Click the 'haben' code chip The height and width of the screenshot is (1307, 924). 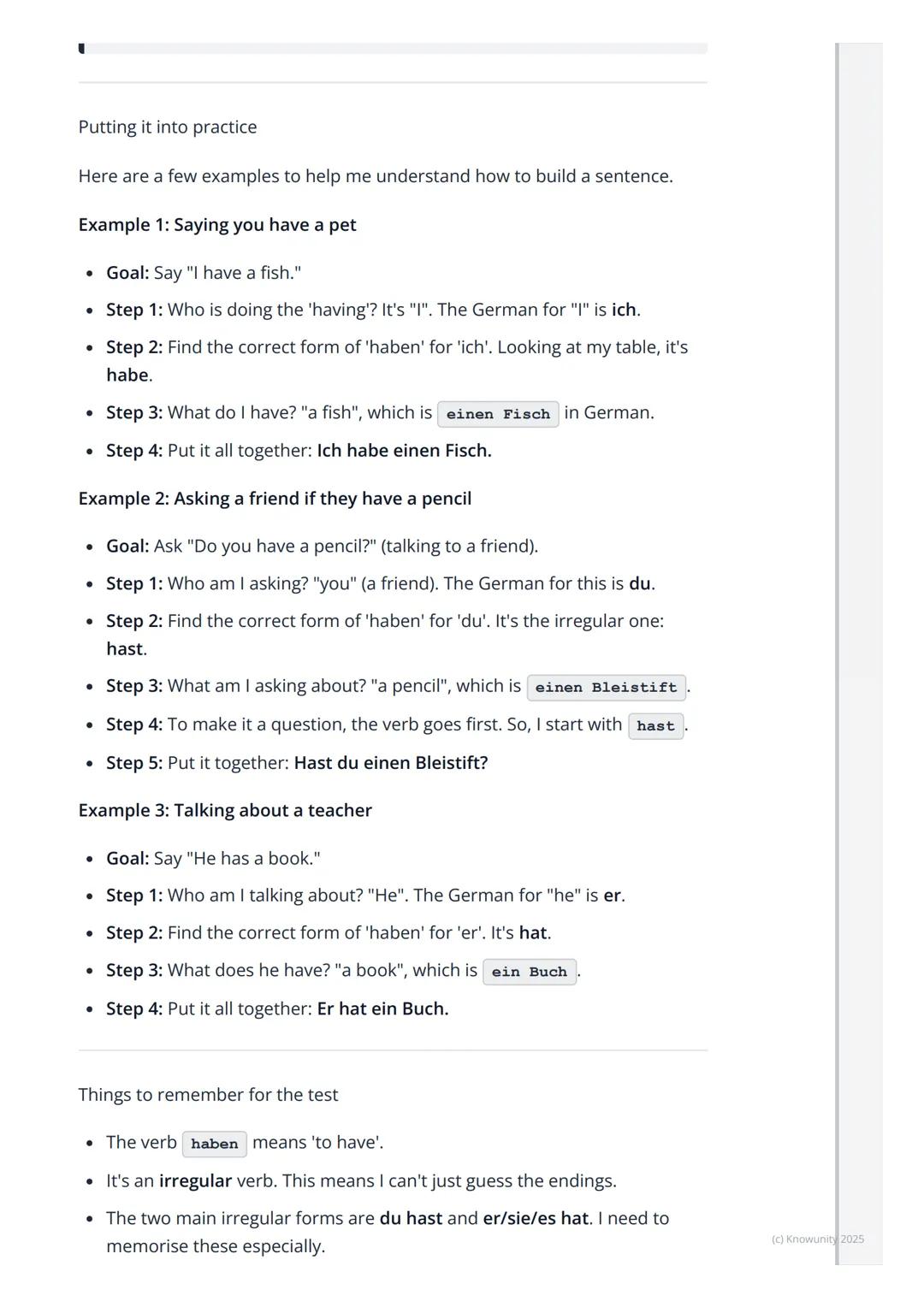[x=214, y=1144]
